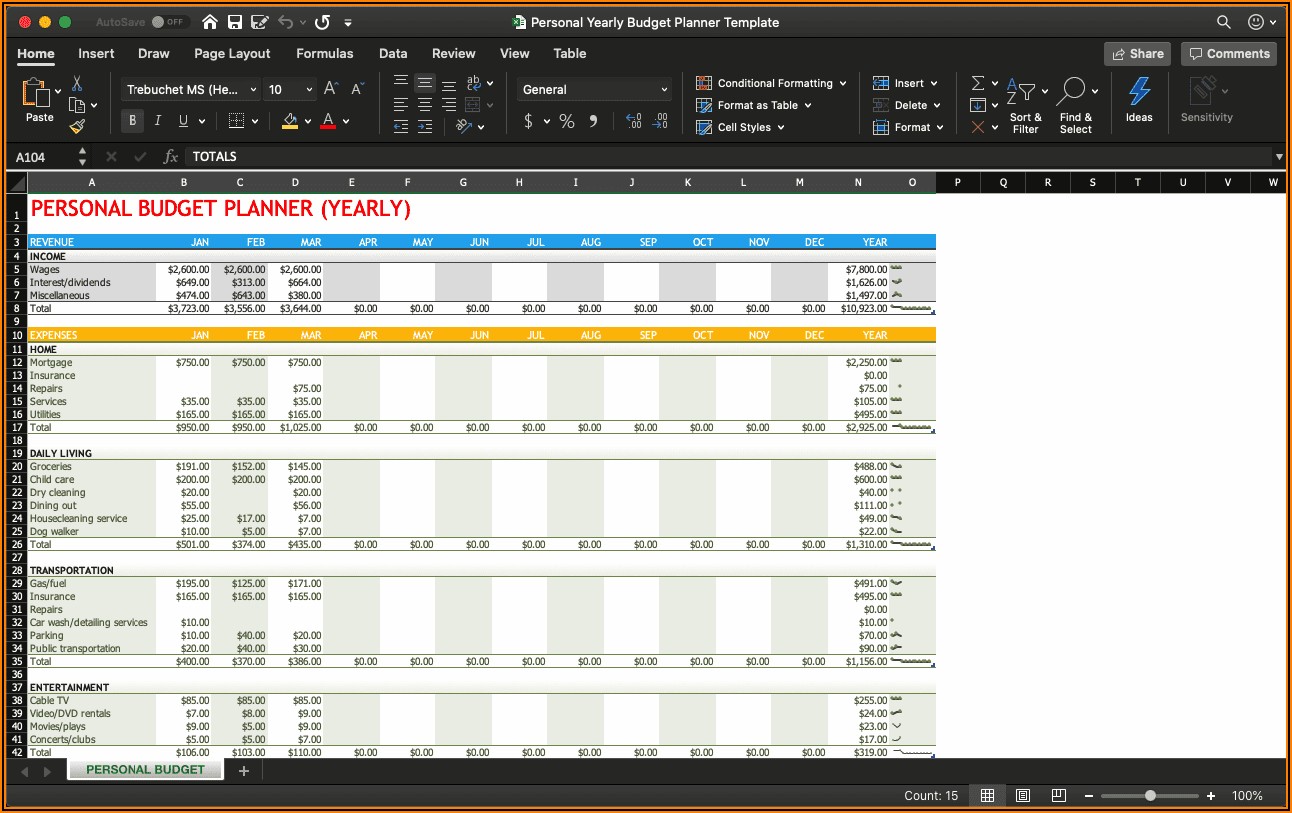Viewport: 1292px width, 813px height.
Task: Click the percent style icon
Action: (x=567, y=121)
